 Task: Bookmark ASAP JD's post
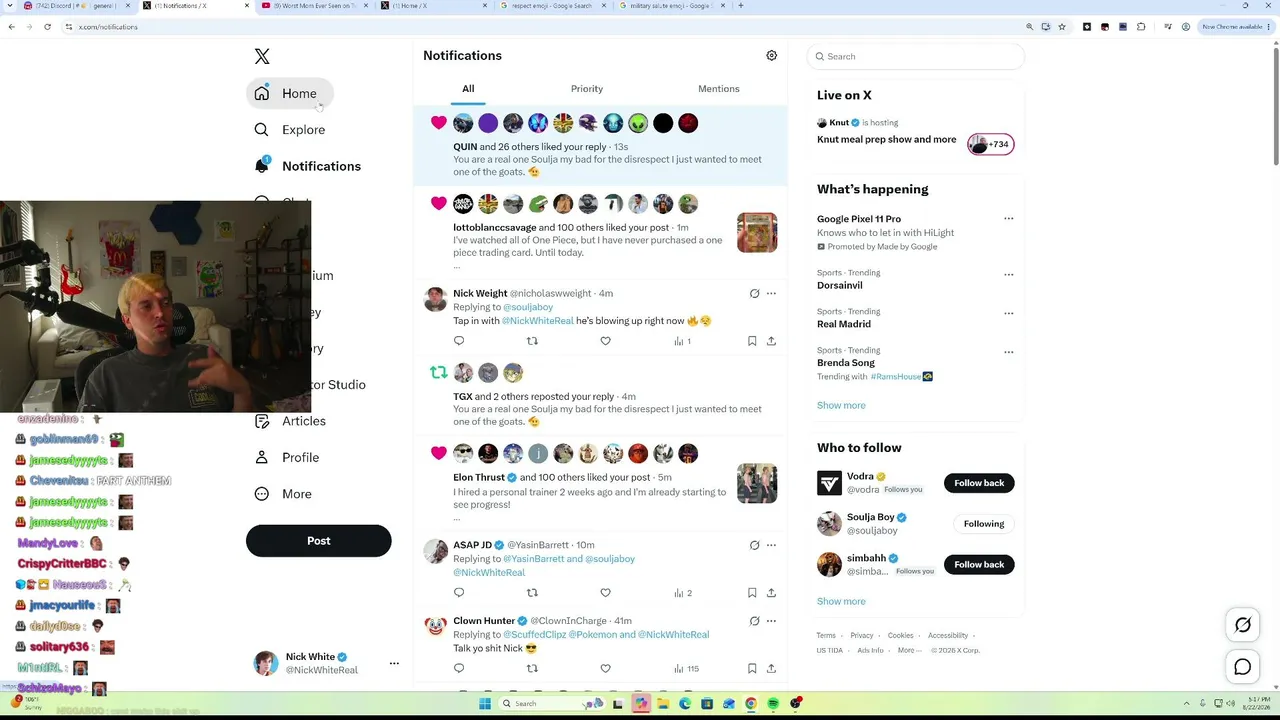752,593
